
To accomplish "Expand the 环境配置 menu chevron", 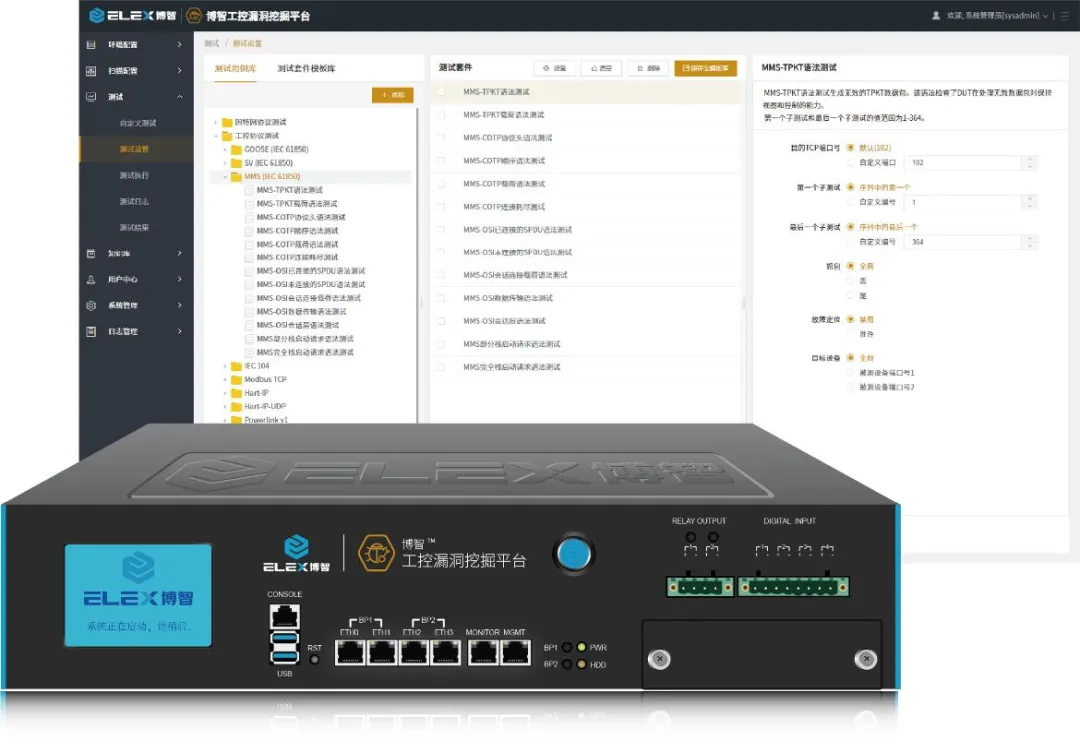I will point(180,45).
